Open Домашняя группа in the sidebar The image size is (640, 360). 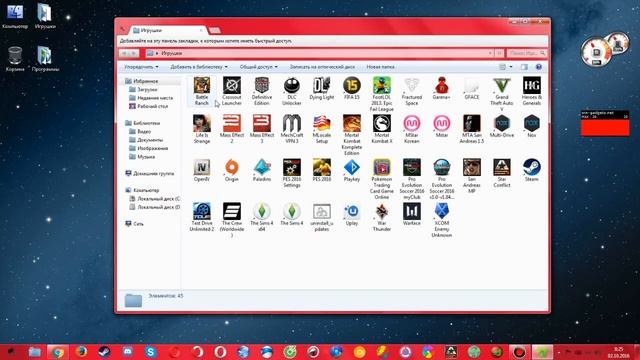[149, 173]
